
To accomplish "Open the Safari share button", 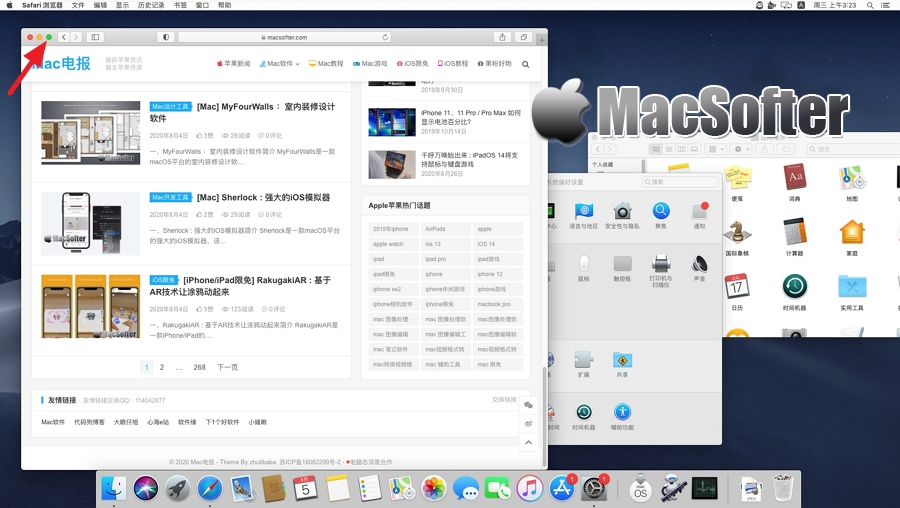I will (x=502, y=37).
